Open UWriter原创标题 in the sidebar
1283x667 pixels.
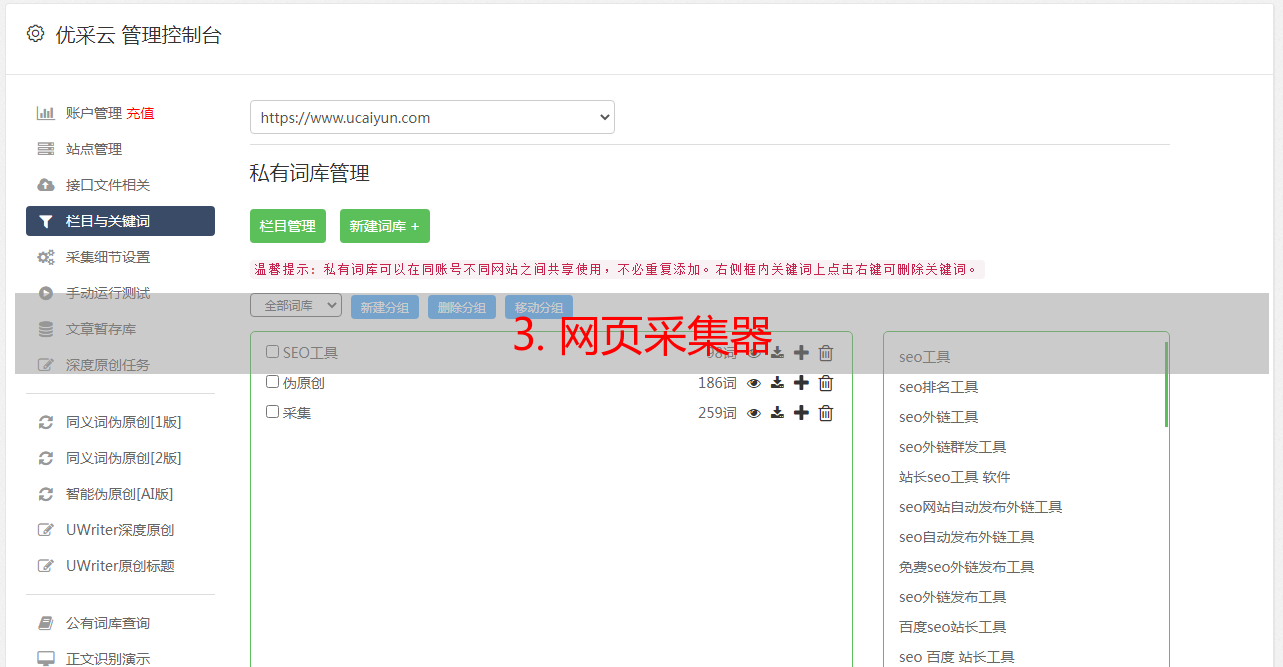(x=120, y=566)
